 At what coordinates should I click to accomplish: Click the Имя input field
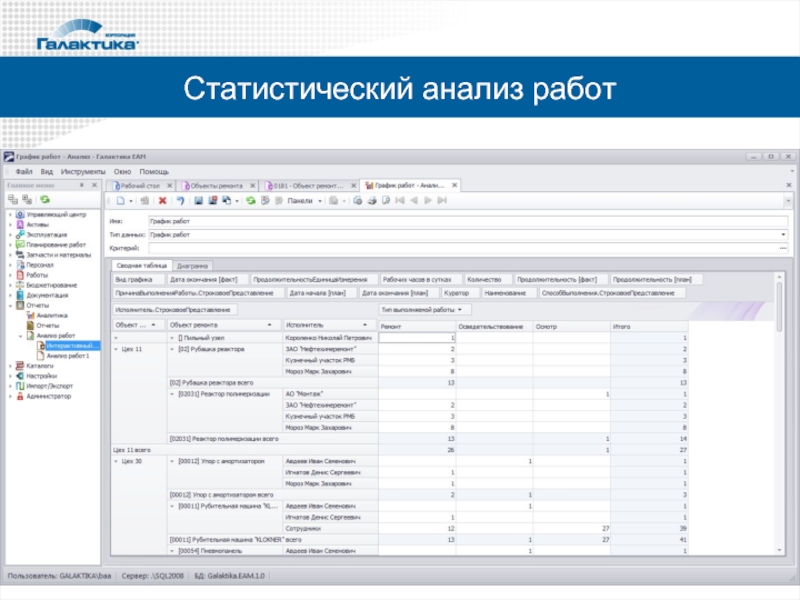click(x=468, y=221)
